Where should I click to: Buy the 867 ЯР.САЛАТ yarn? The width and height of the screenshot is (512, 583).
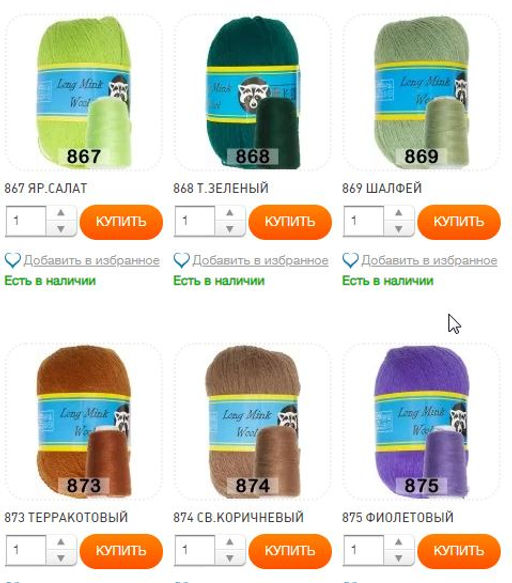[121, 222]
